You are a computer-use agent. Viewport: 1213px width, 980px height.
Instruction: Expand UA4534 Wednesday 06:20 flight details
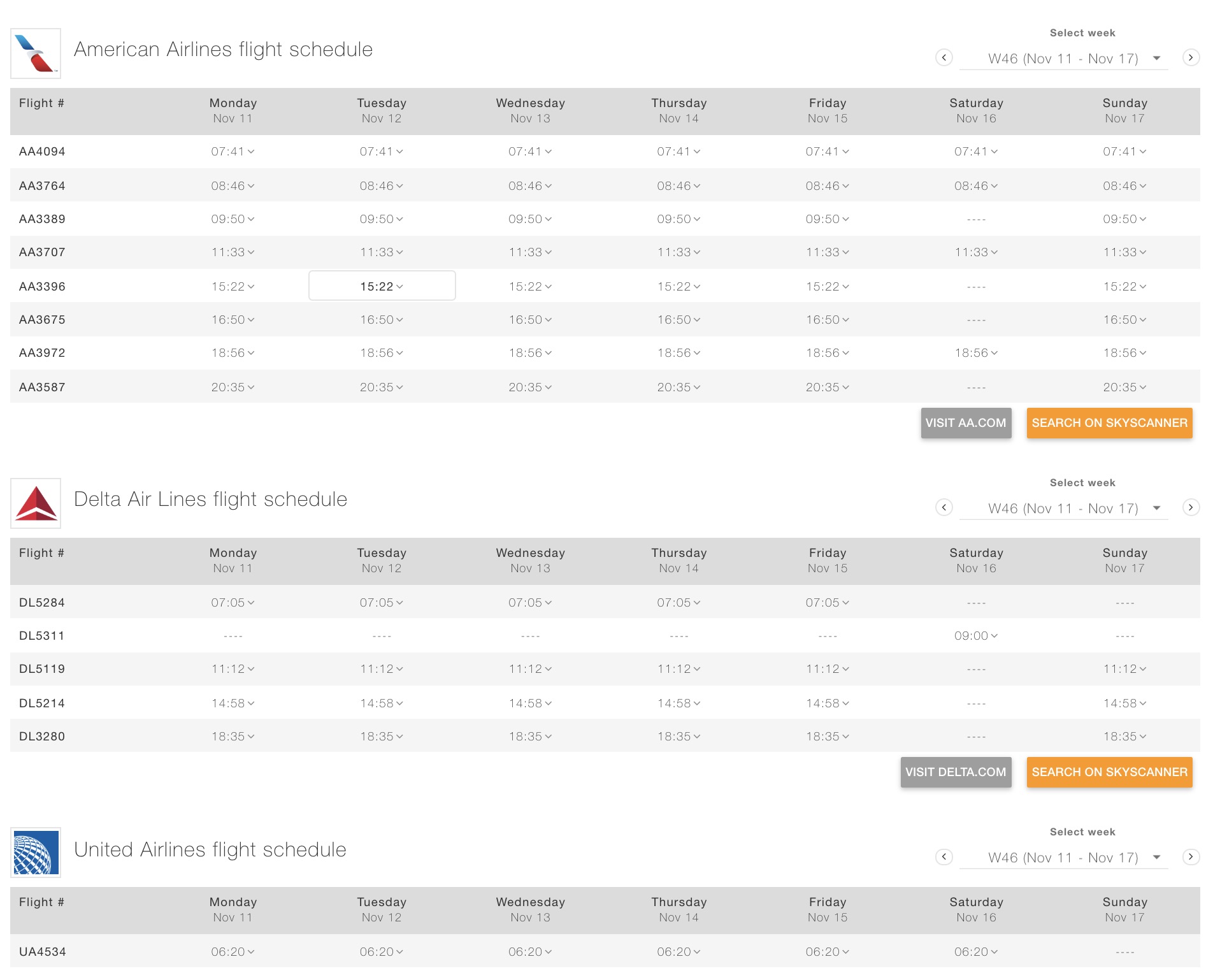coord(530,952)
